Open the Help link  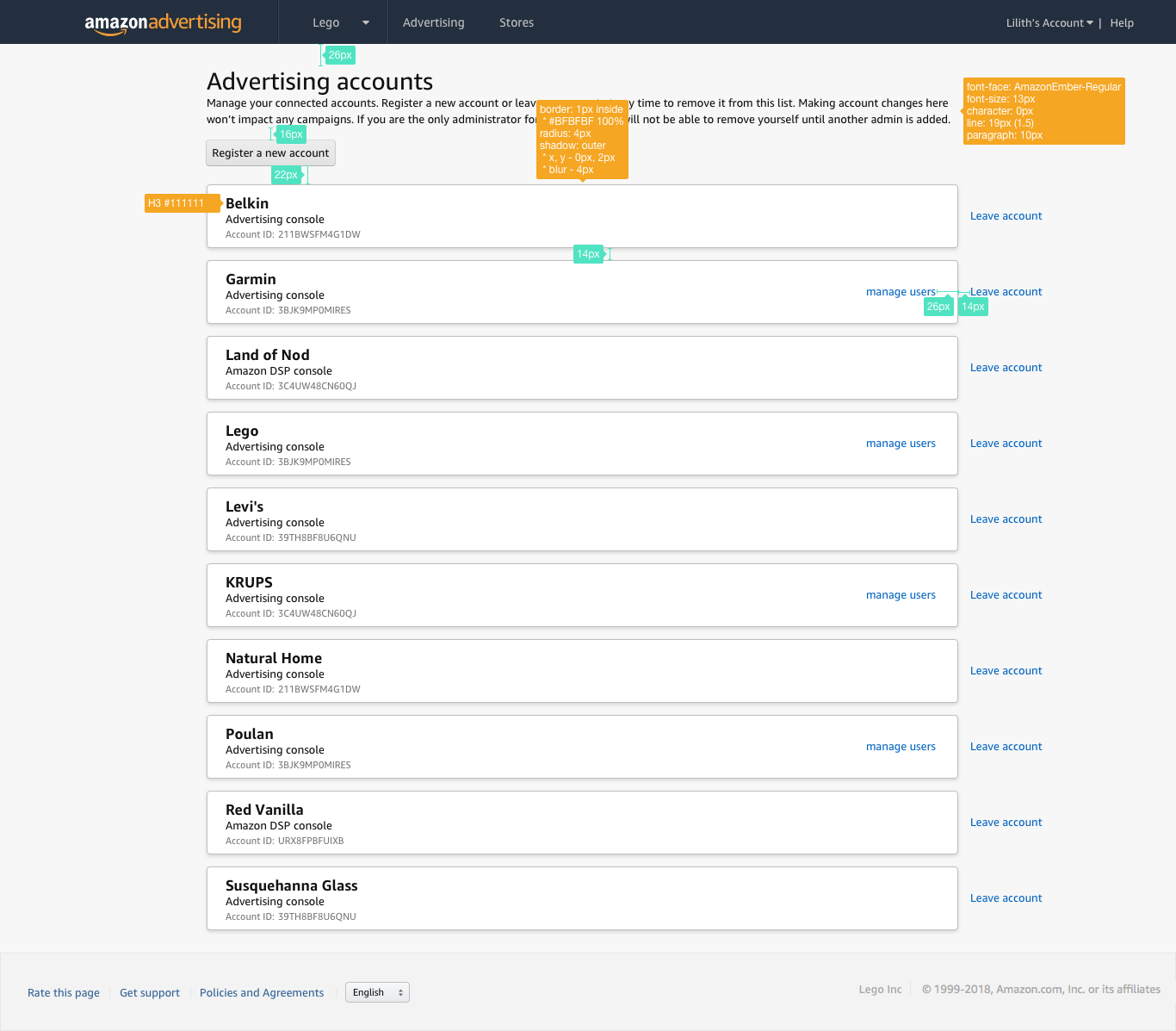pos(1122,23)
